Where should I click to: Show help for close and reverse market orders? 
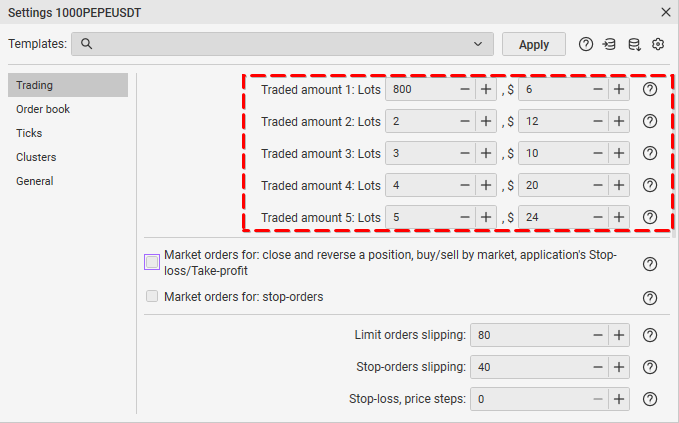(x=650, y=264)
